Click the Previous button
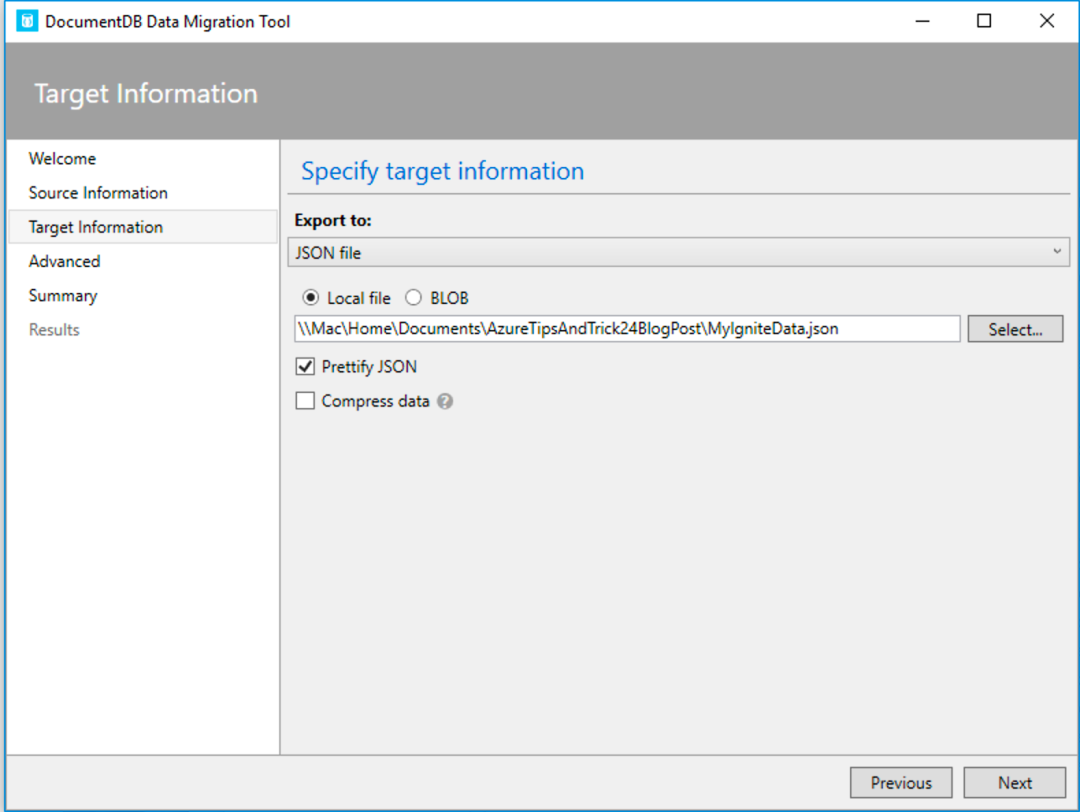This screenshot has height=812, width=1080. [x=901, y=783]
